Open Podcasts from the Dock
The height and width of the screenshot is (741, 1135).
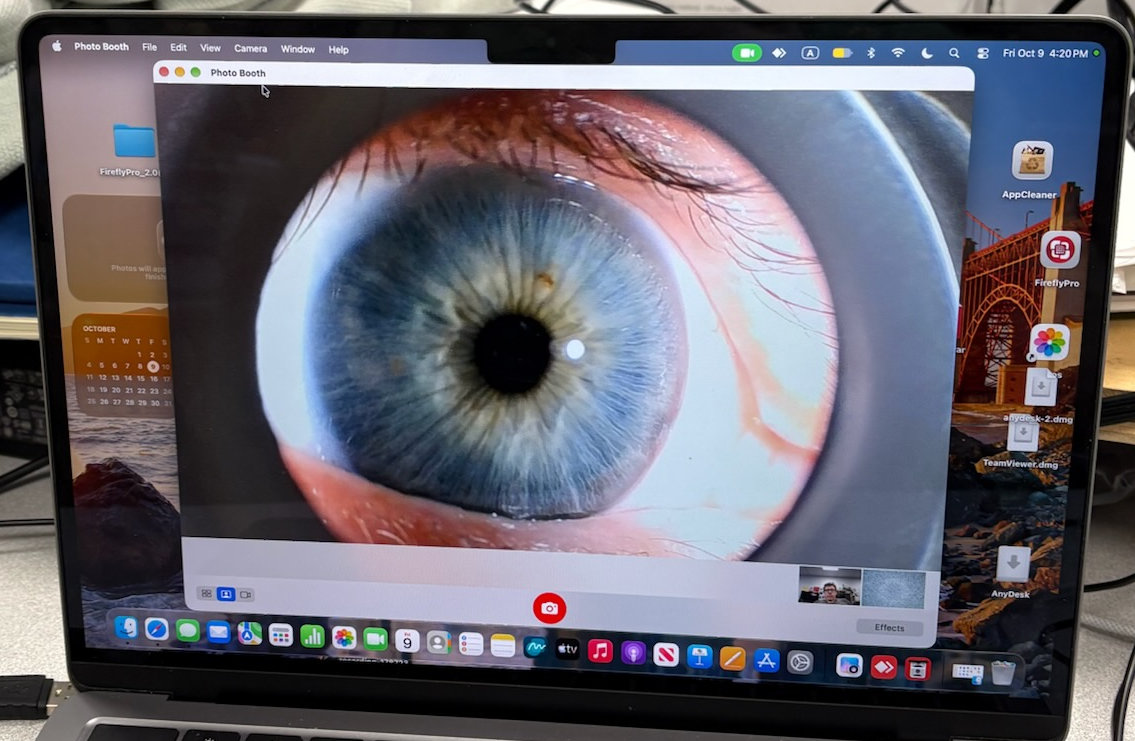[x=633, y=653]
